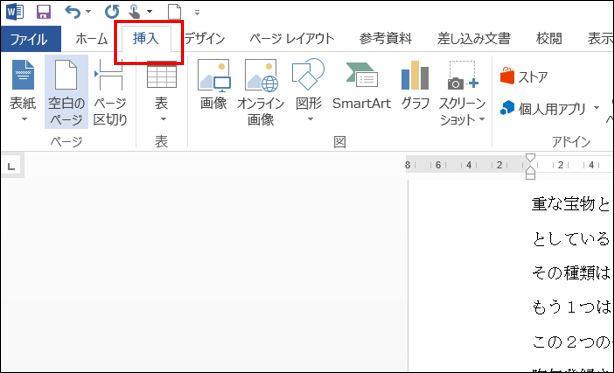The height and width of the screenshot is (373, 614).
Task: Switch to the ホーム tab
Action: (91, 39)
